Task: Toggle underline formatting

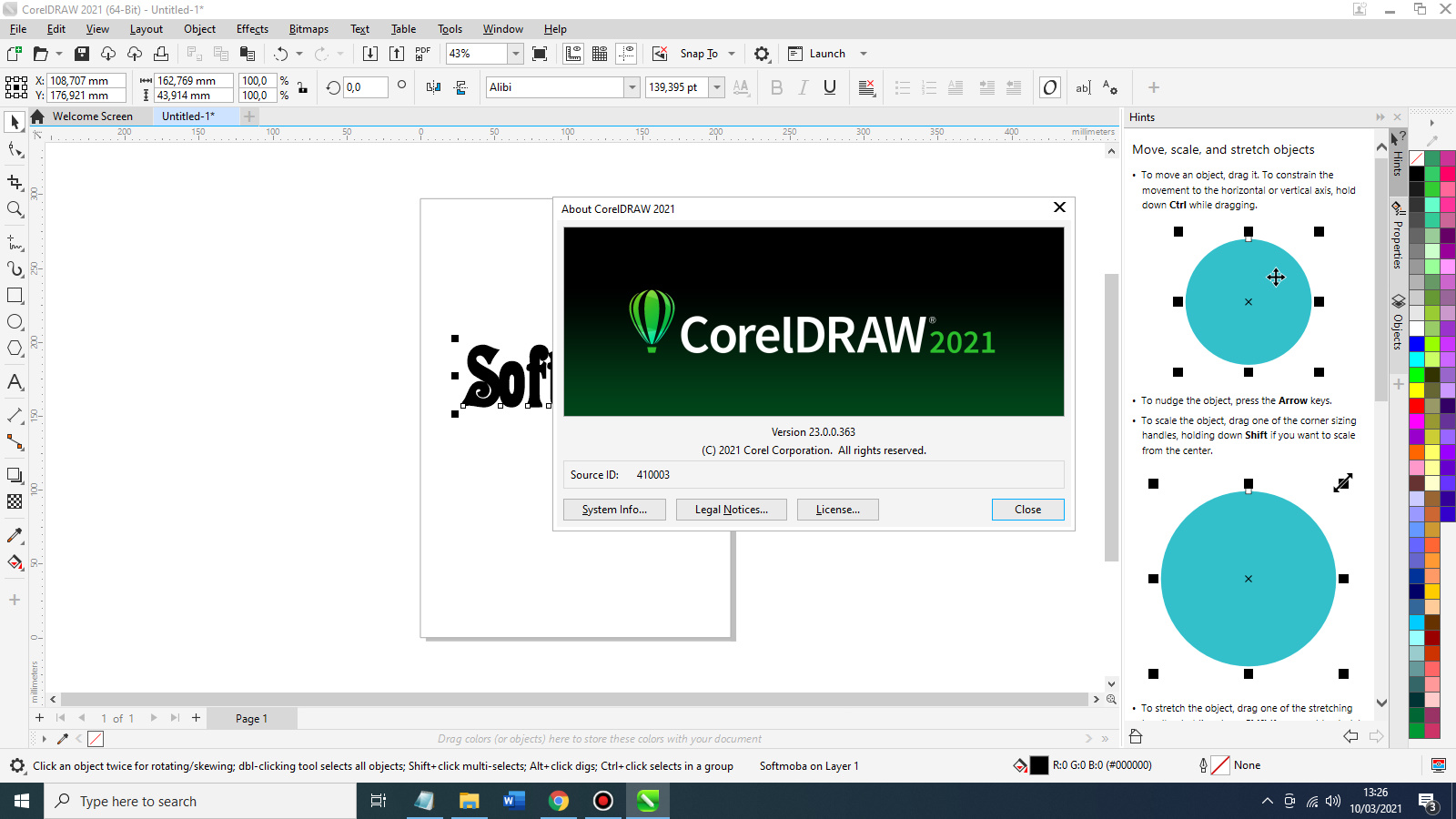Action: coord(828,87)
